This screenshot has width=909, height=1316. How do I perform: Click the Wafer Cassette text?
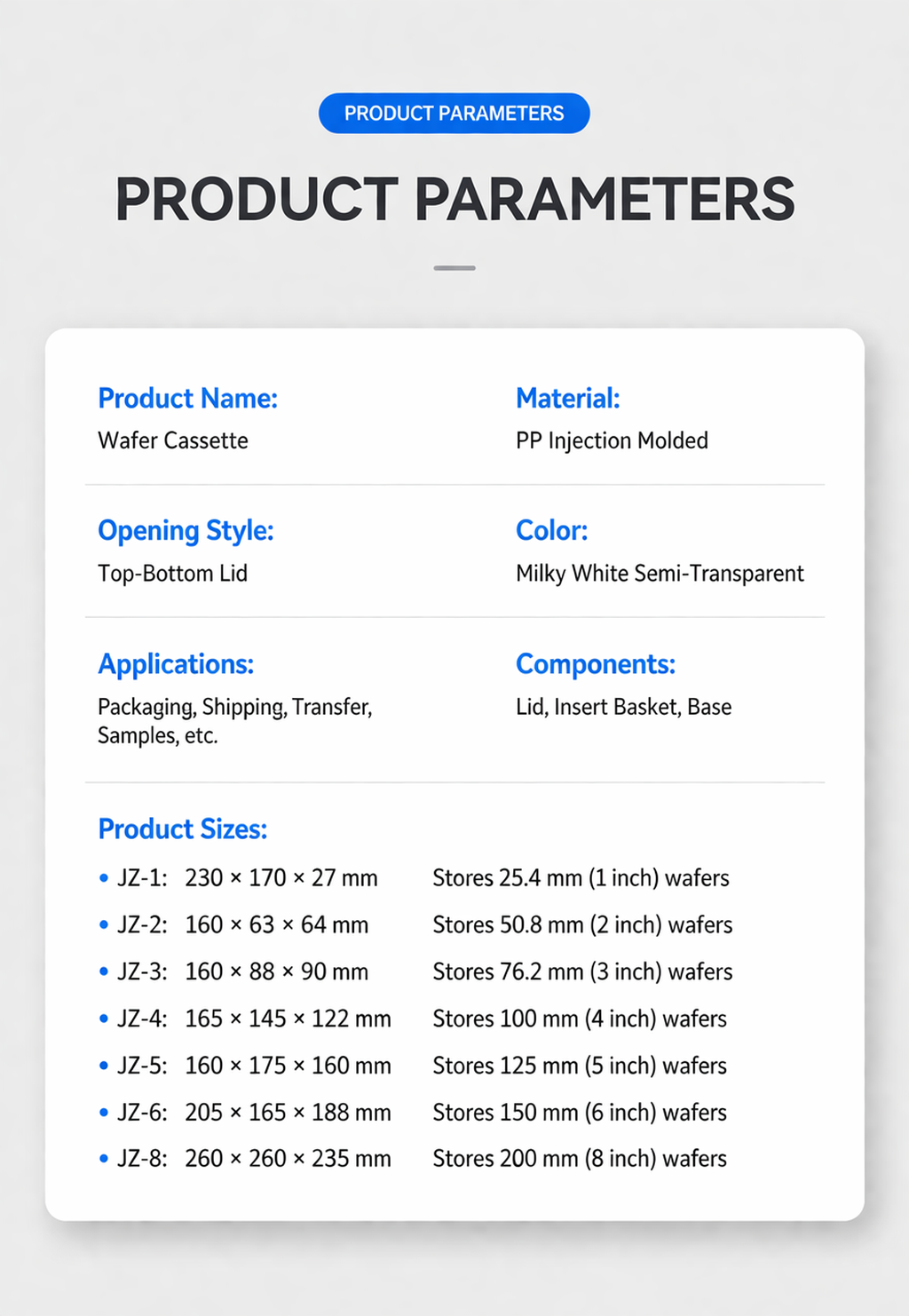(173, 440)
